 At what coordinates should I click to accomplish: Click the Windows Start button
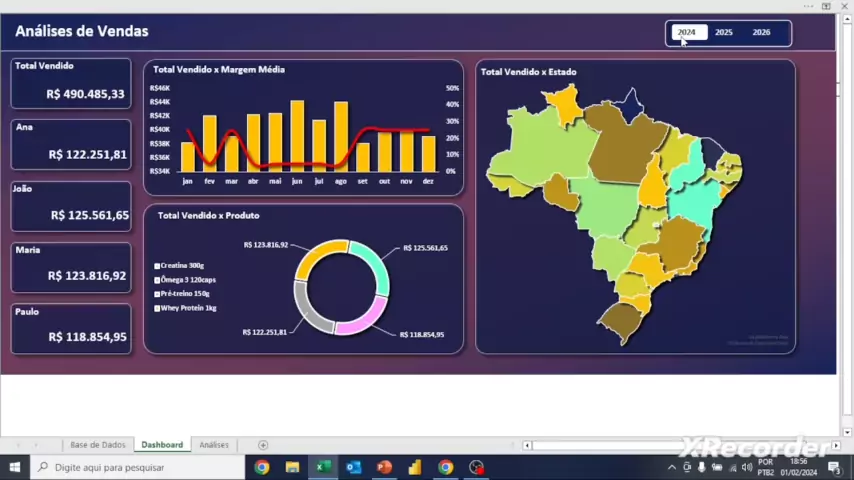pyautogui.click(x=15, y=467)
